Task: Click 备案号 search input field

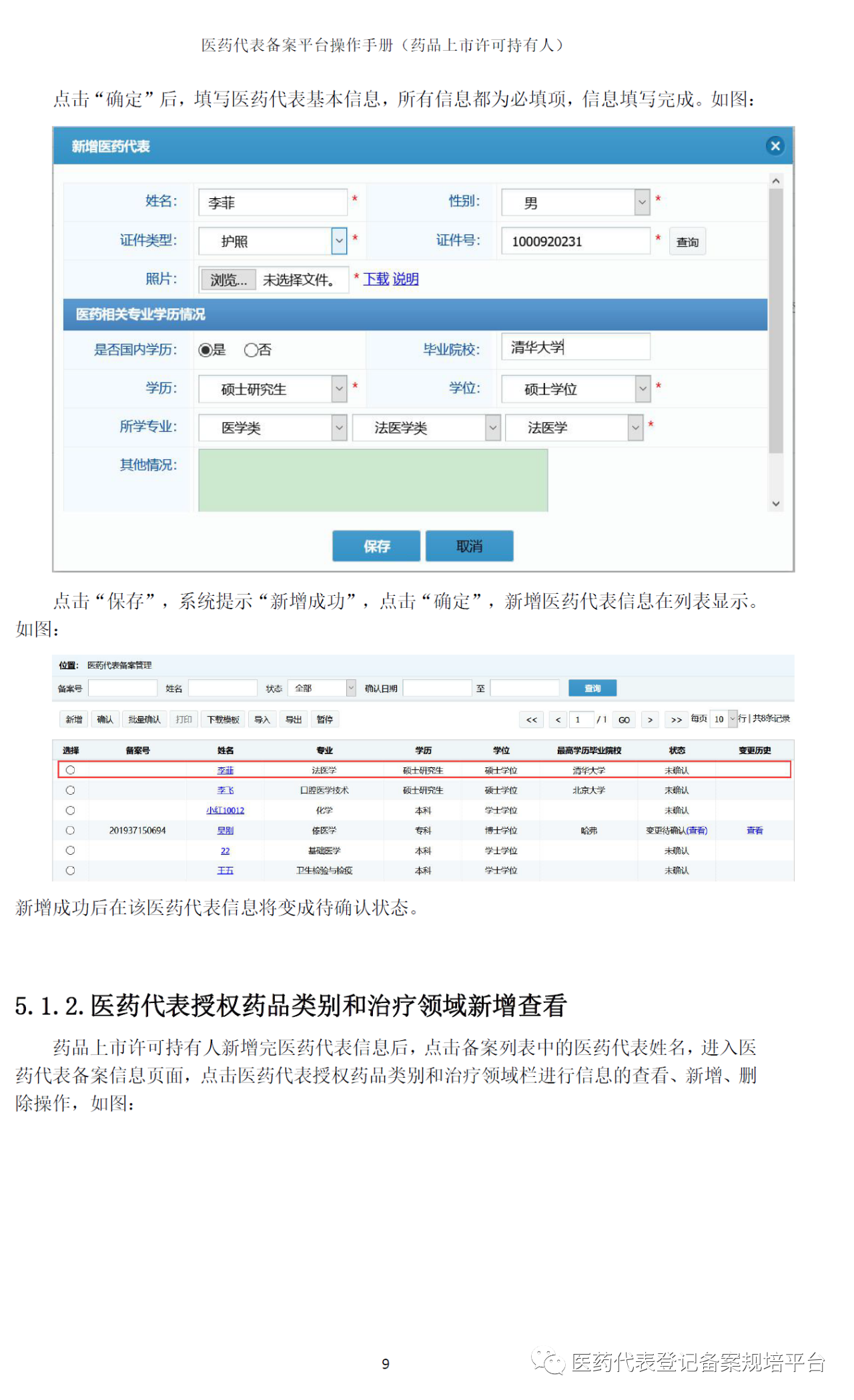Action: pos(123,688)
